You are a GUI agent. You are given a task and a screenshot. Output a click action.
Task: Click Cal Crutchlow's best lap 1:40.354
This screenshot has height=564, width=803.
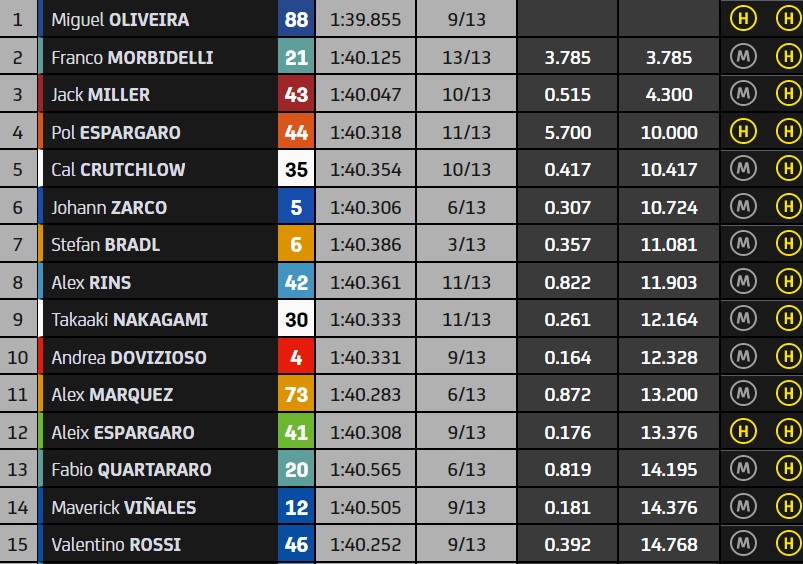(x=365, y=170)
